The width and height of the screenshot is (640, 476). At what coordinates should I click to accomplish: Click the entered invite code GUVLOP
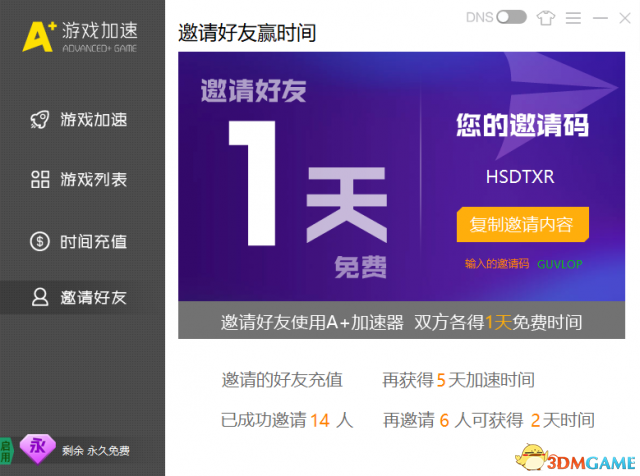[559, 264]
